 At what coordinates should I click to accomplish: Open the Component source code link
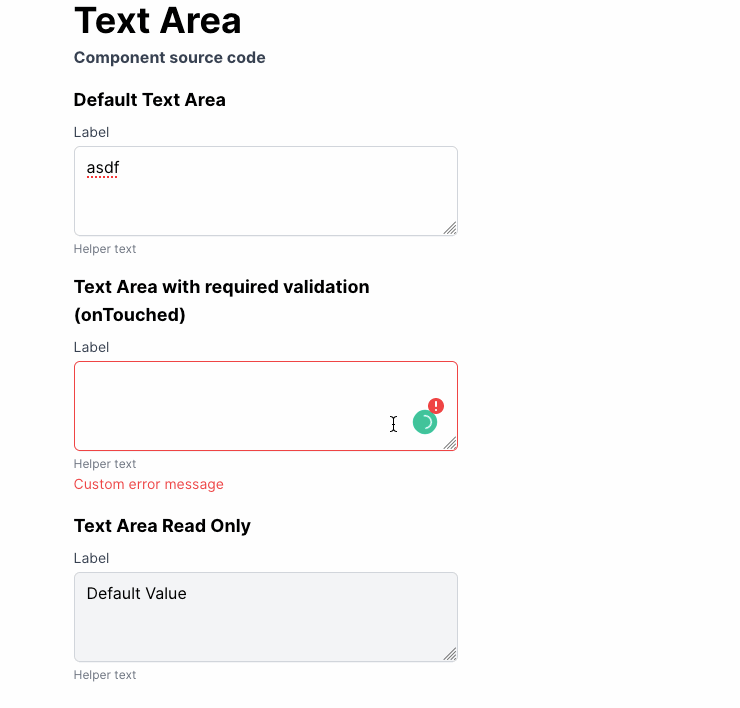(x=169, y=58)
